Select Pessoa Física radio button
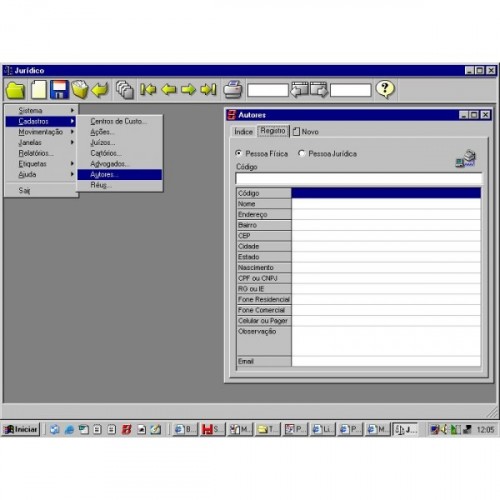The width and height of the screenshot is (500, 500). (238, 153)
